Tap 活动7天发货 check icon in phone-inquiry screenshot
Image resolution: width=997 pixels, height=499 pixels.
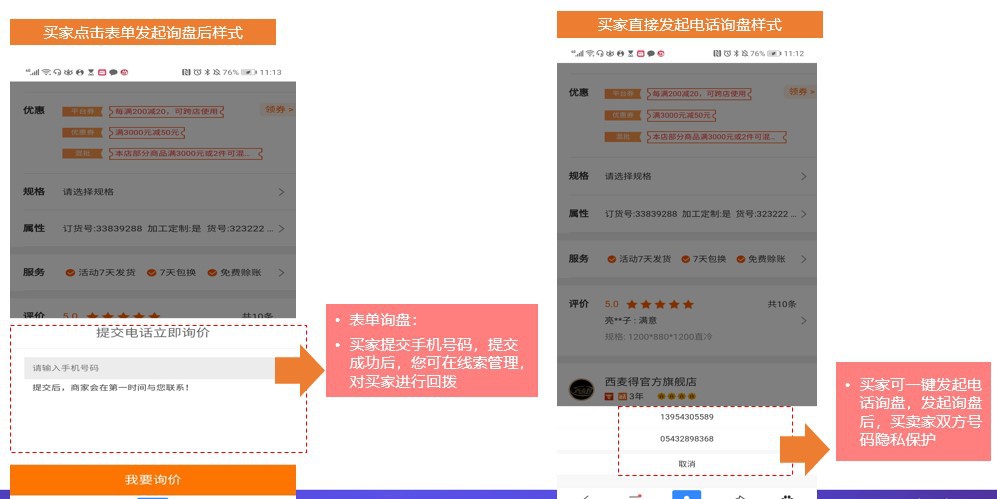tap(612, 259)
